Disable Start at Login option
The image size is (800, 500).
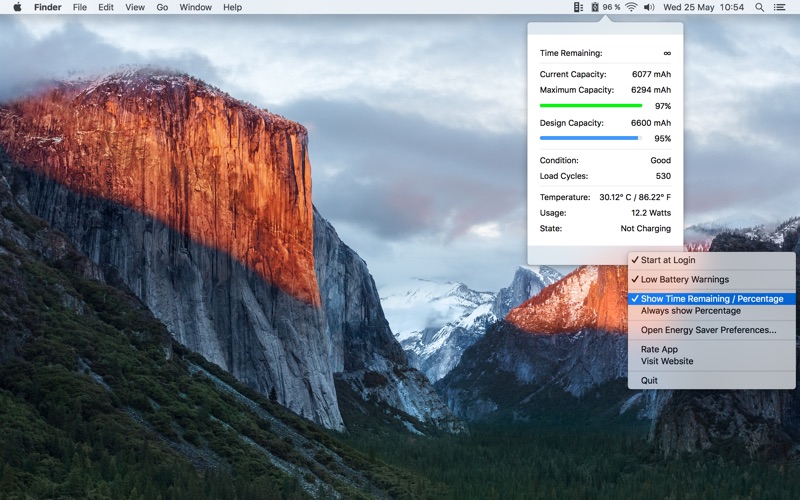click(x=668, y=260)
